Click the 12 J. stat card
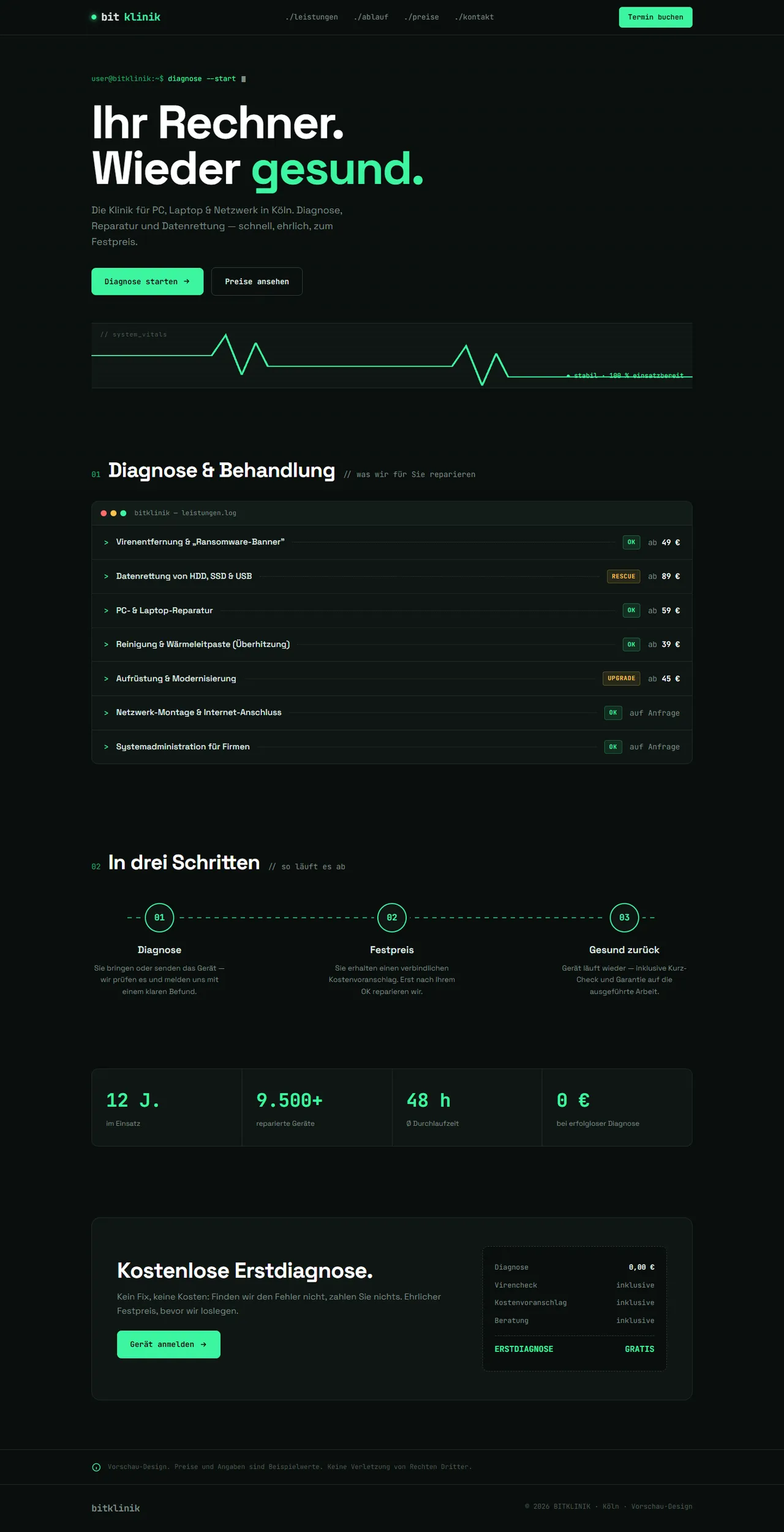This screenshot has height=1532, width=784. (167, 1107)
